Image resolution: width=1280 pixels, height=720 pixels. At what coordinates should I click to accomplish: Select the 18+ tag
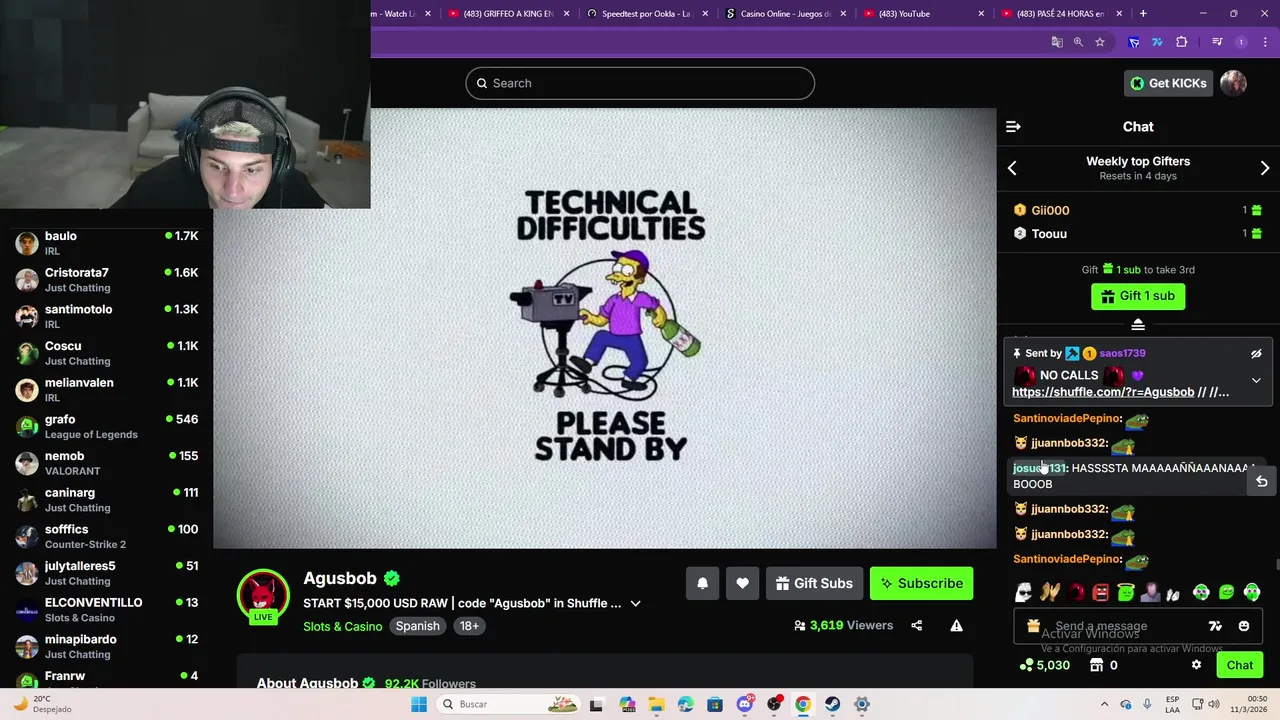tap(469, 626)
